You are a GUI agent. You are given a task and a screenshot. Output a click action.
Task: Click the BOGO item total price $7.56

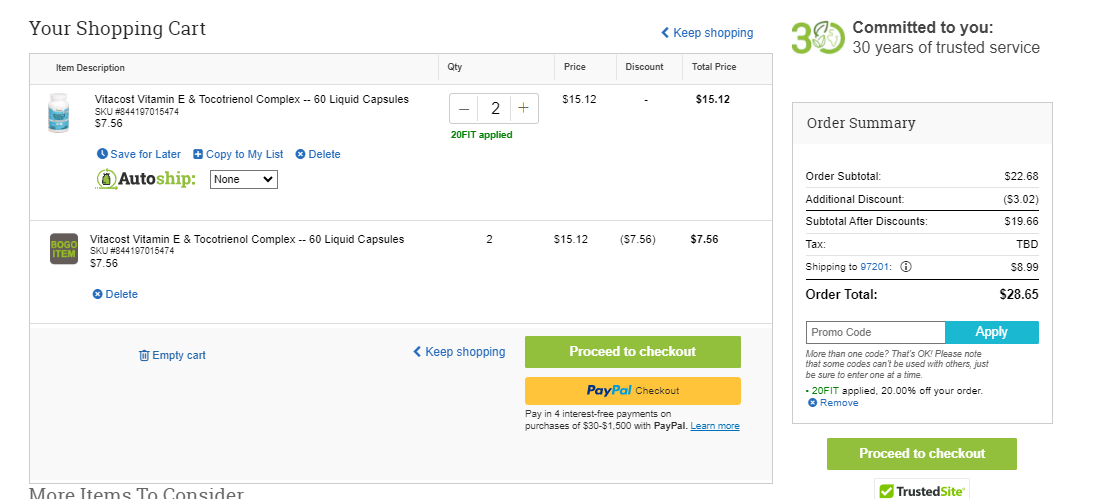(x=704, y=239)
